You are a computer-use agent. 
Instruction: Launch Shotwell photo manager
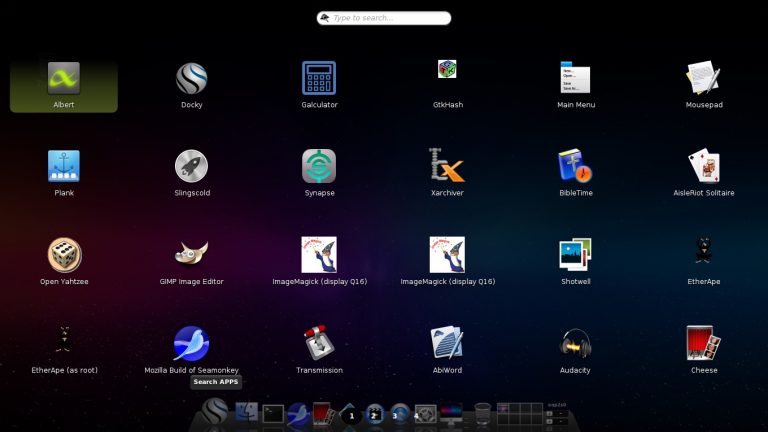point(575,255)
